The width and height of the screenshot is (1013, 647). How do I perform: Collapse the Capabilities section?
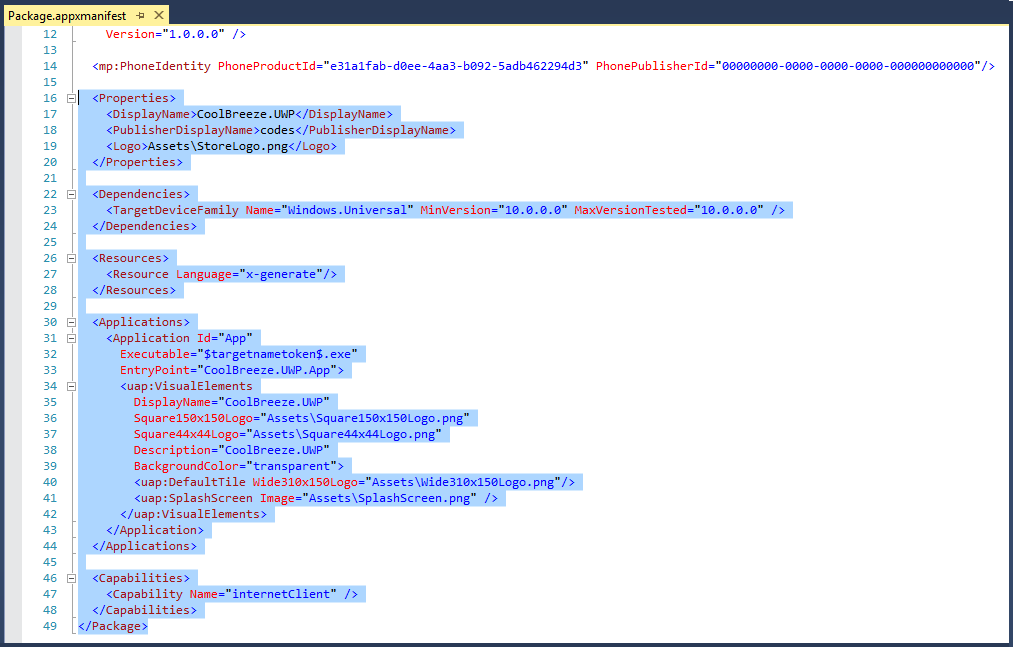click(70, 578)
